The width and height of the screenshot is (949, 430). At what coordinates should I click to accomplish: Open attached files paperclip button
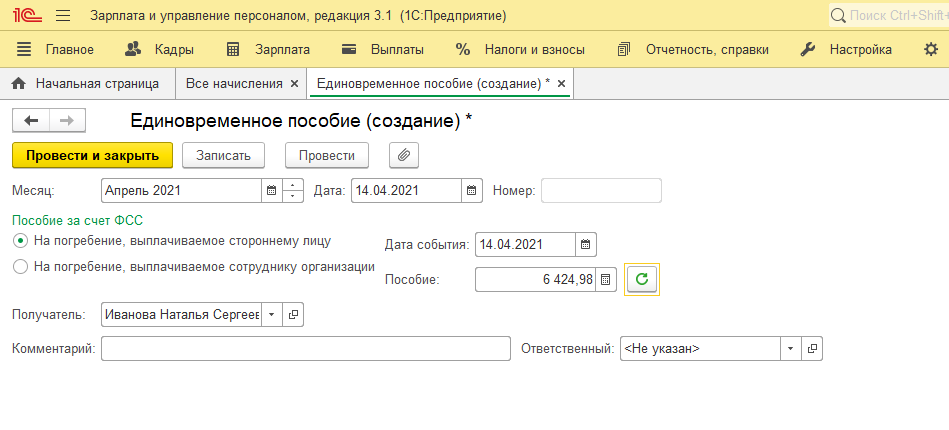pos(404,156)
